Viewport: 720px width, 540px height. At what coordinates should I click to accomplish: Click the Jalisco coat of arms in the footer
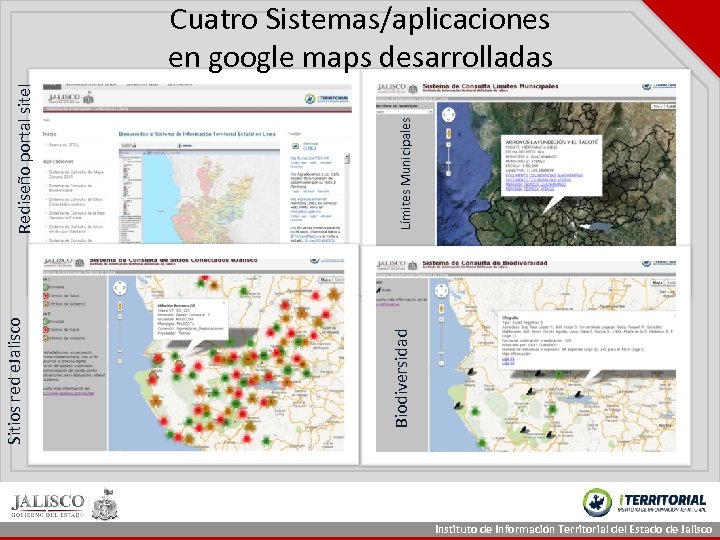(x=105, y=504)
